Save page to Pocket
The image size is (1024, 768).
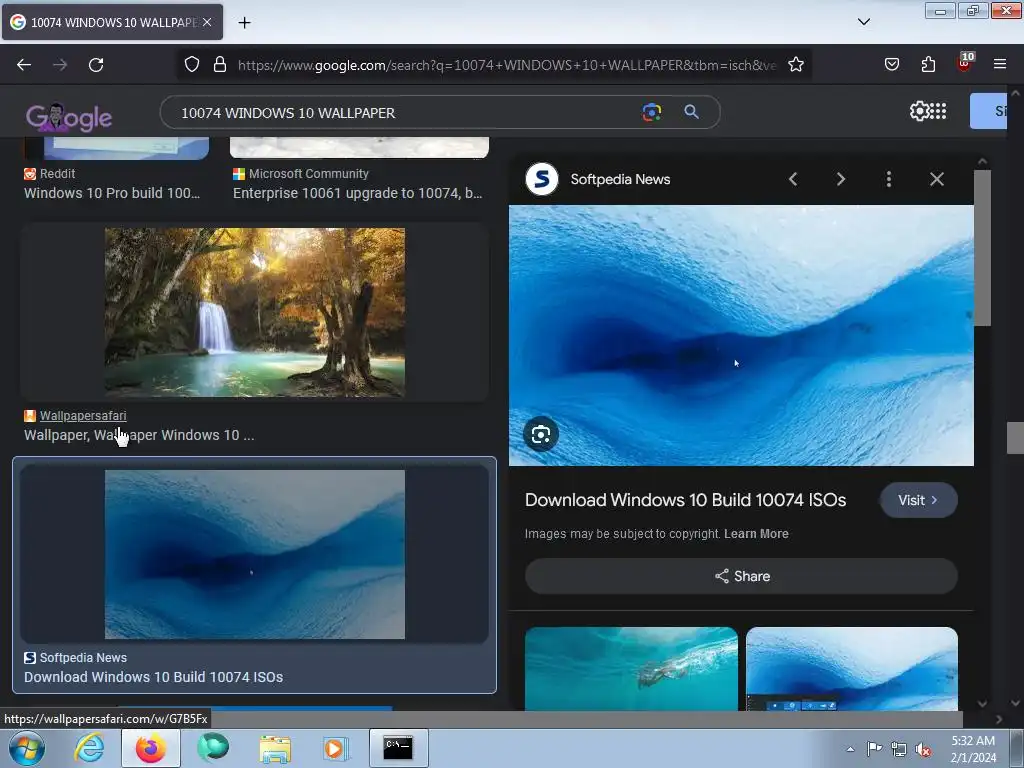click(891, 64)
